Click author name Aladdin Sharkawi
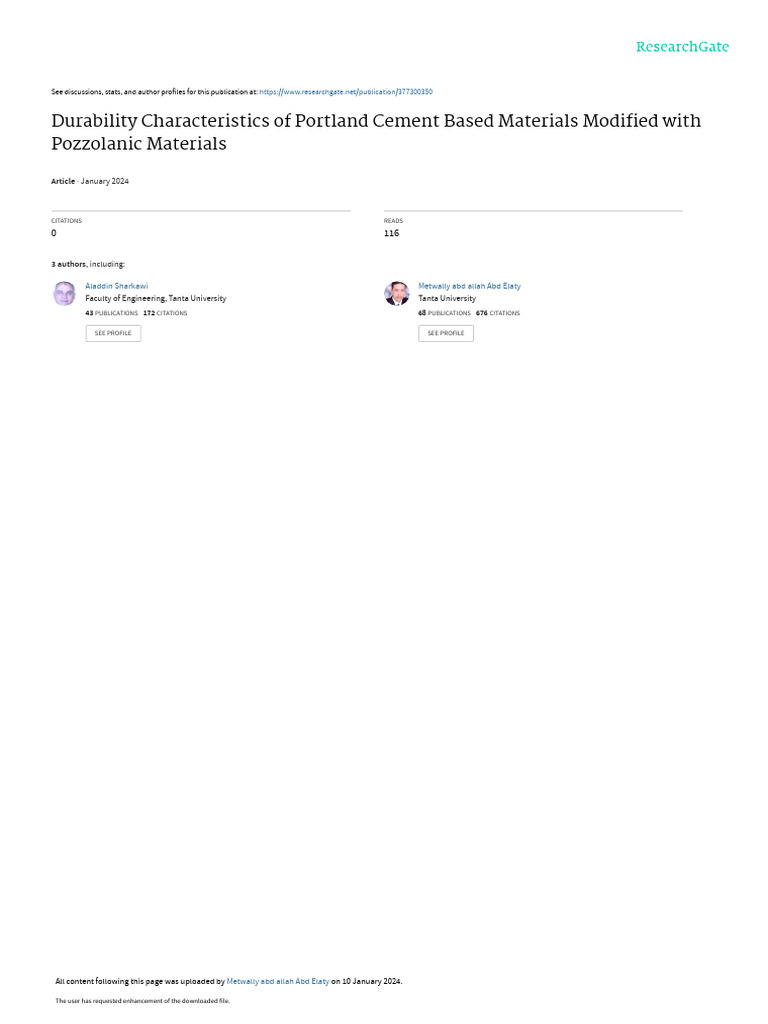 coord(117,286)
